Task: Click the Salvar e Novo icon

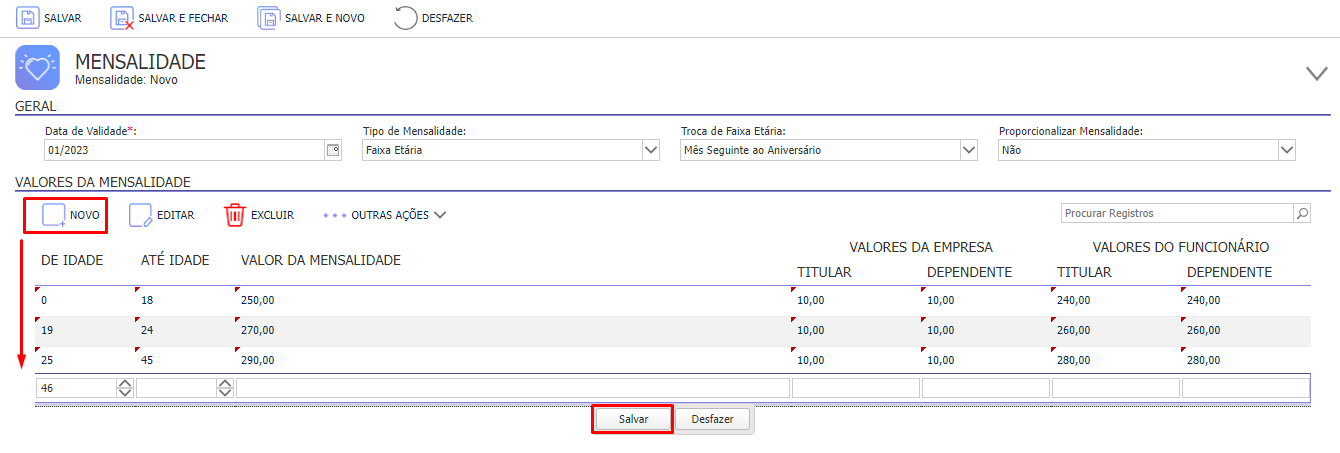Action: click(269, 18)
